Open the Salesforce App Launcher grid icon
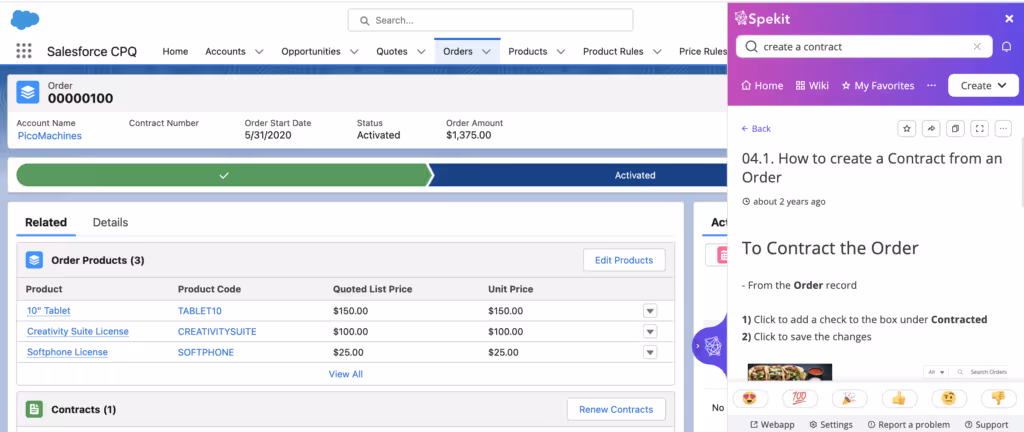Image resolution: width=1024 pixels, height=432 pixels. pyautogui.click(x=24, y=52)
